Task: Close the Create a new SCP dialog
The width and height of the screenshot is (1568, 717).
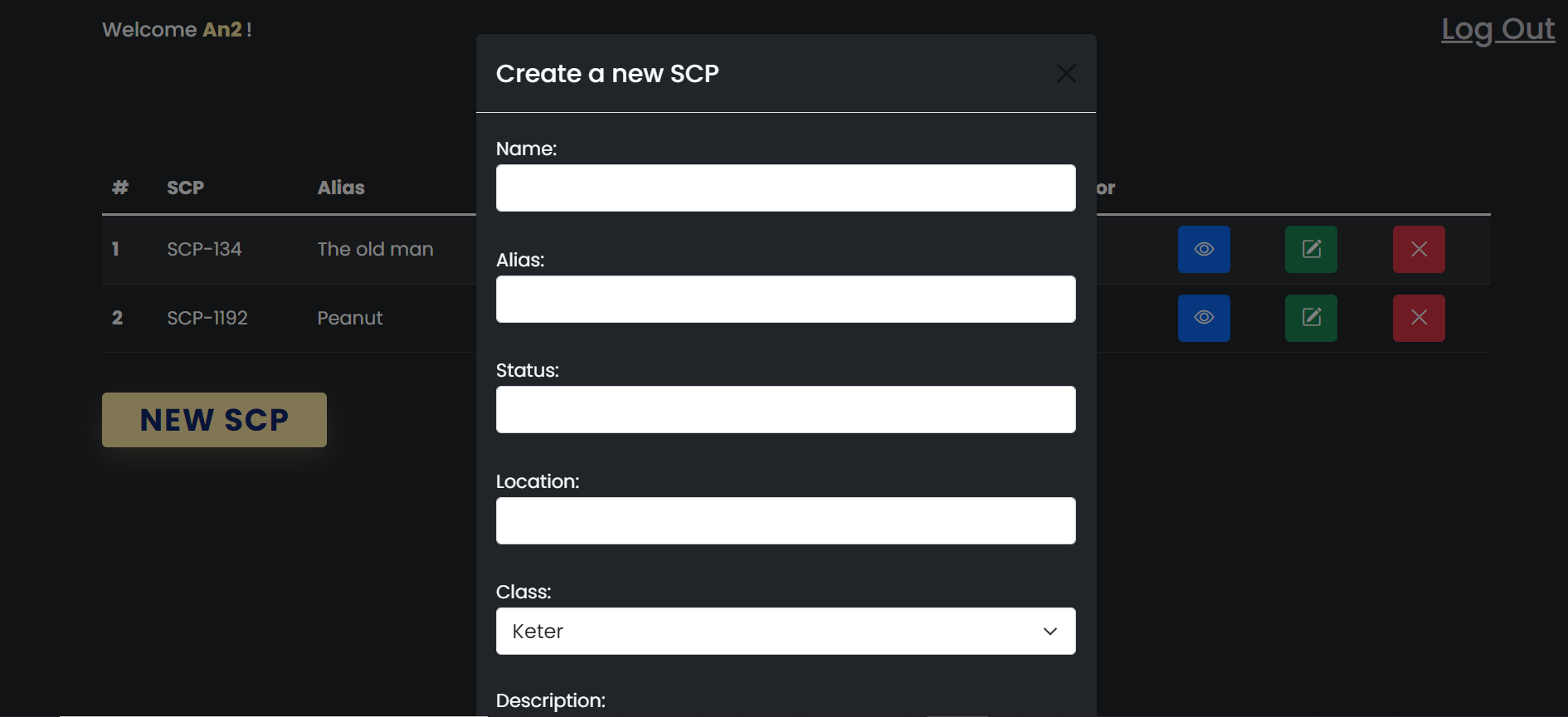Action: [1066, 74]
